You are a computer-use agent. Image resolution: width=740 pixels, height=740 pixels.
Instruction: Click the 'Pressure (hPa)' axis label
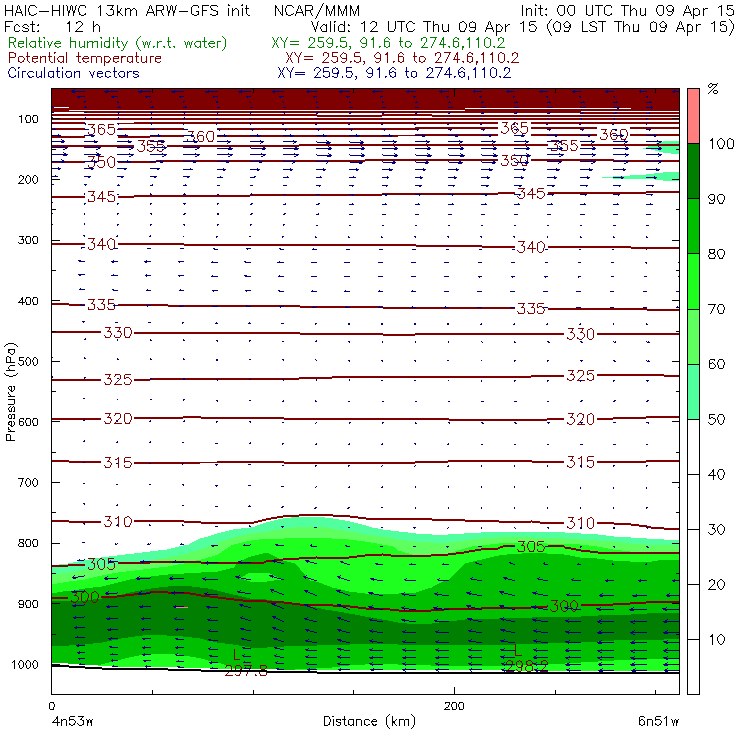click(11, 392)
